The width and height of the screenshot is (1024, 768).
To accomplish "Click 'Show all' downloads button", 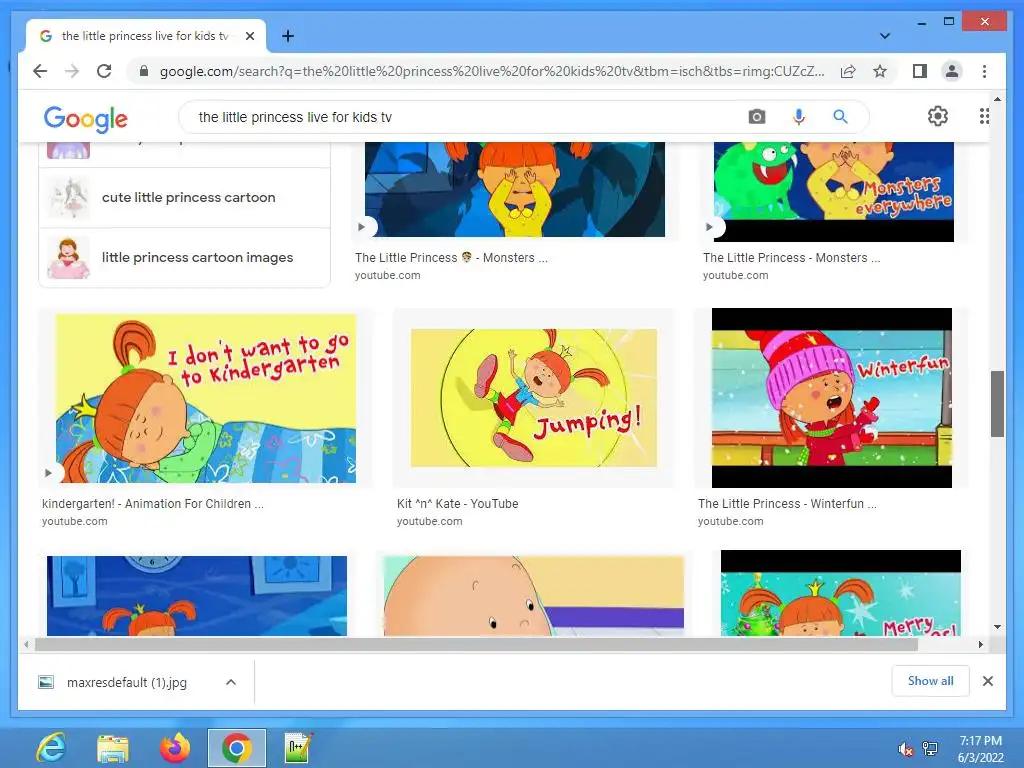I will click(930, 681).
